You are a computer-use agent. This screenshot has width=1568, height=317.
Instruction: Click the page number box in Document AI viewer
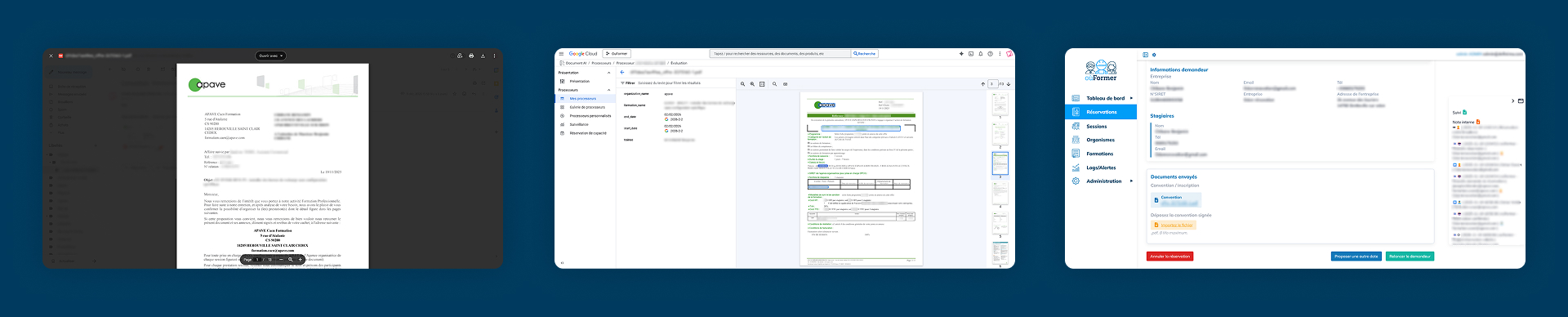993,84
